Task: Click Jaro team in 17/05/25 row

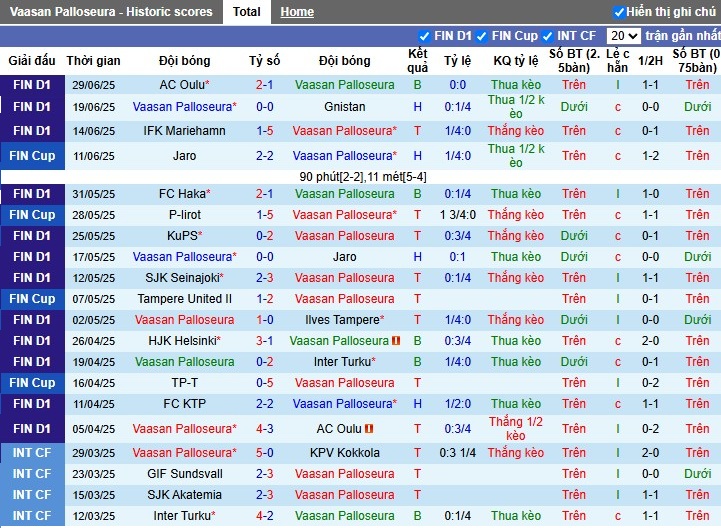Action: click(344, 257)
